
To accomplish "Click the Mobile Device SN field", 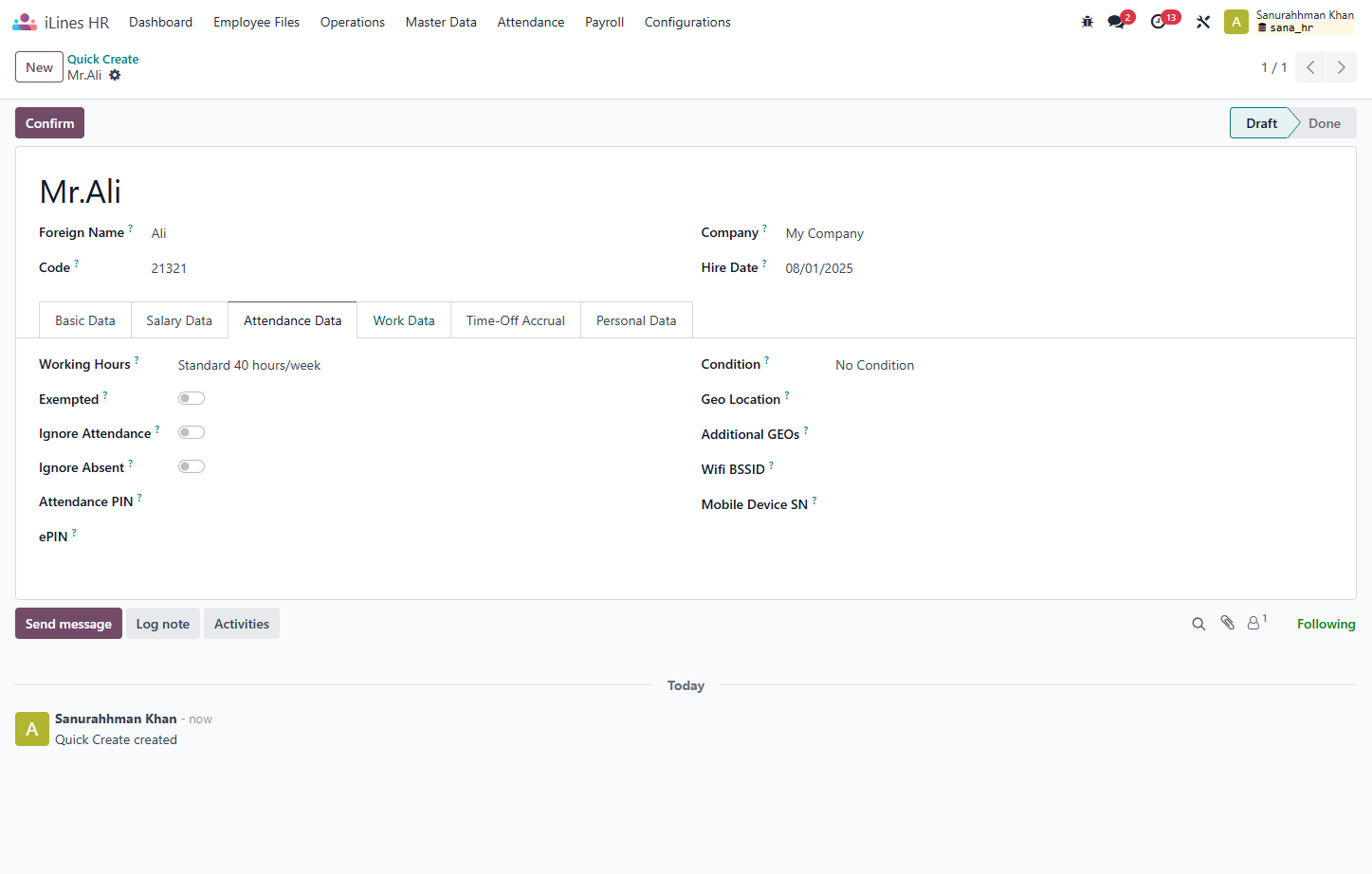I will [1084, 505].
